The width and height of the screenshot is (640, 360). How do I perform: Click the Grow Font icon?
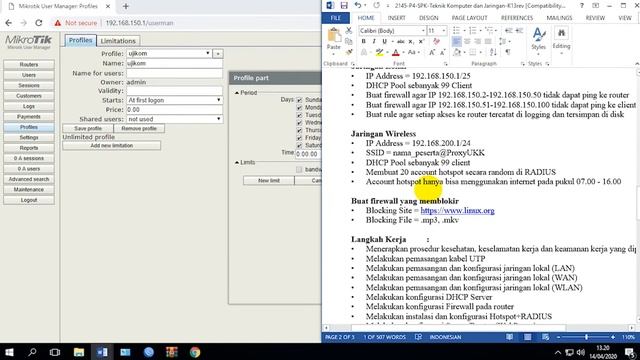coord(432,52)
